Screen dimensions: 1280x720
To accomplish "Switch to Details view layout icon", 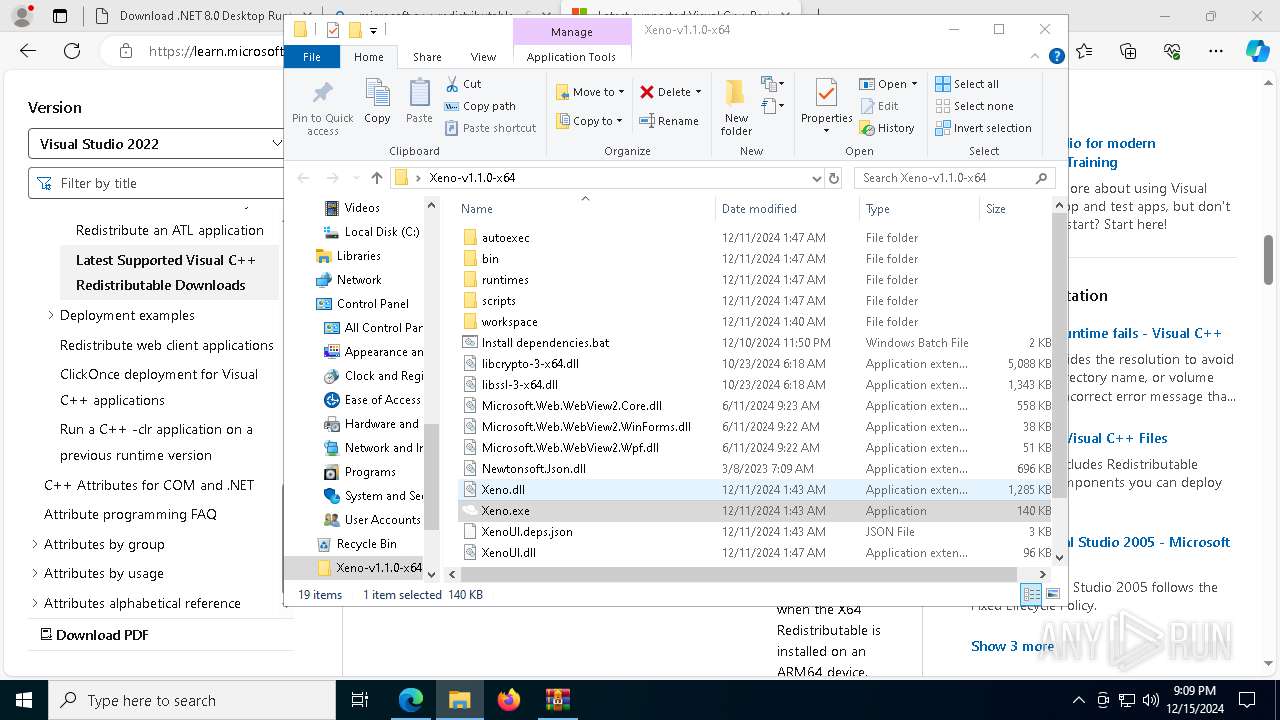I will (x=1031, y=594).
